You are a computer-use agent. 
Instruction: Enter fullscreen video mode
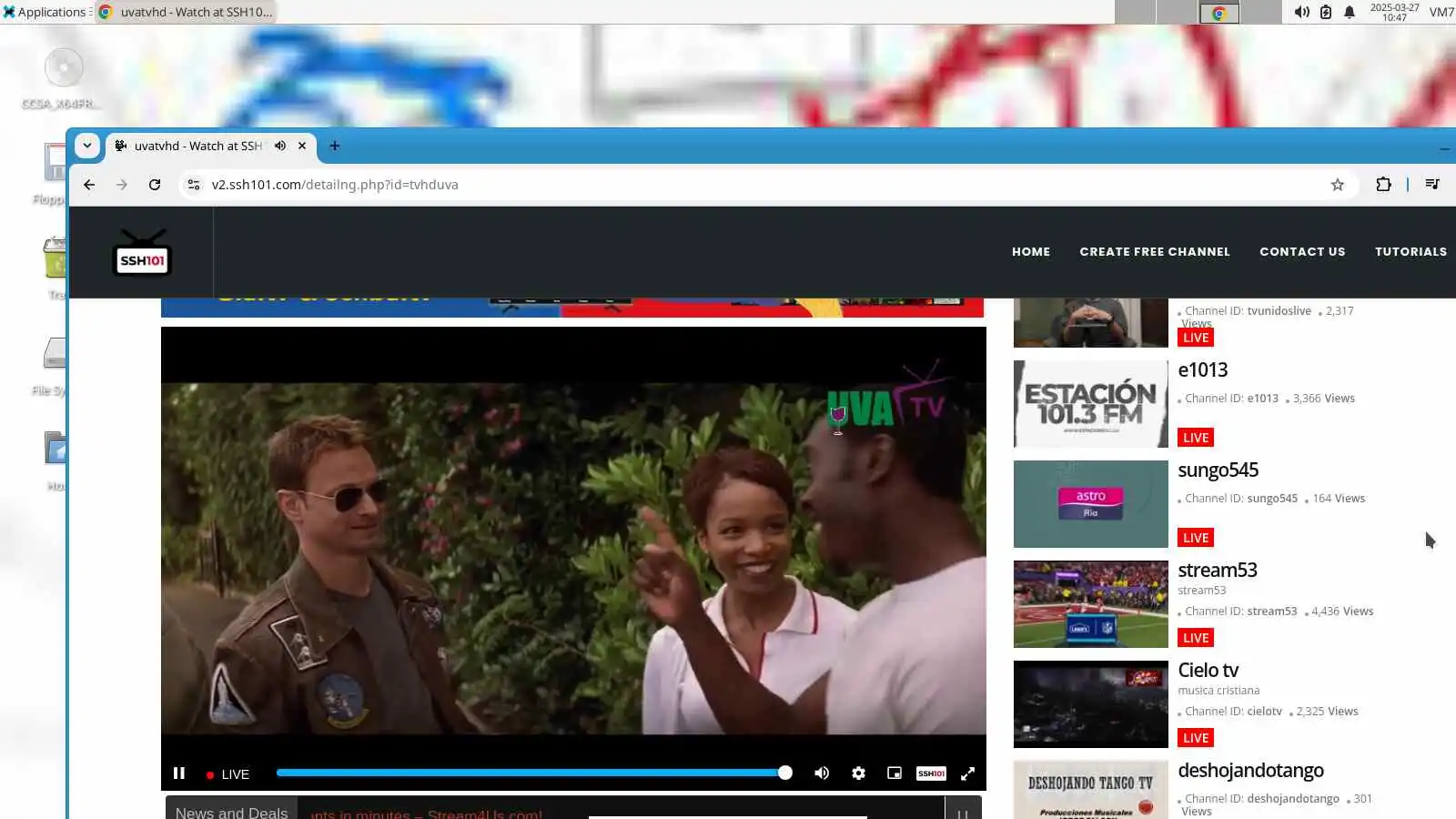point(968,773)
